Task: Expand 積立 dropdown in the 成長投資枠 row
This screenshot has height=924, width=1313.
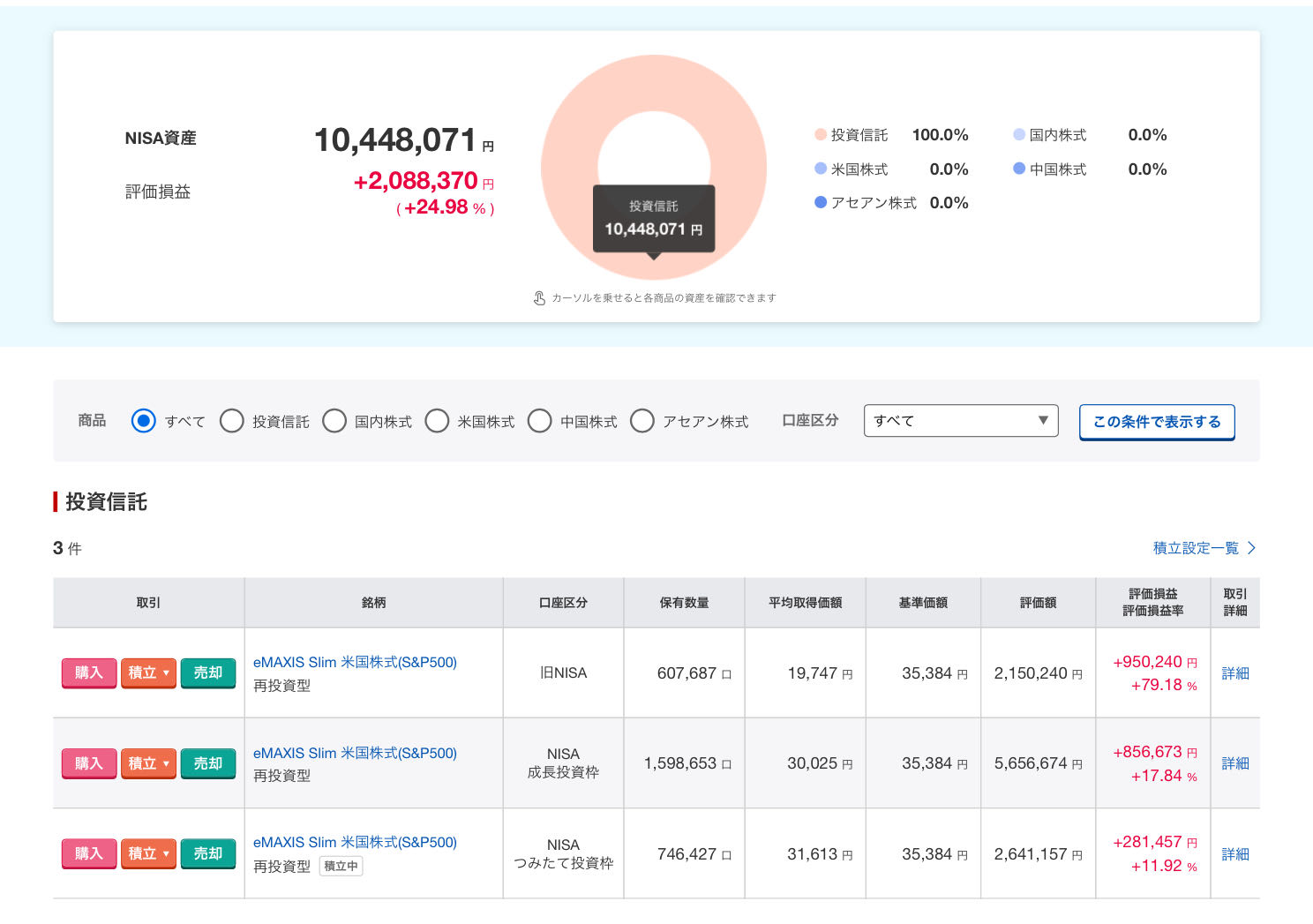Action: [148, 763]
